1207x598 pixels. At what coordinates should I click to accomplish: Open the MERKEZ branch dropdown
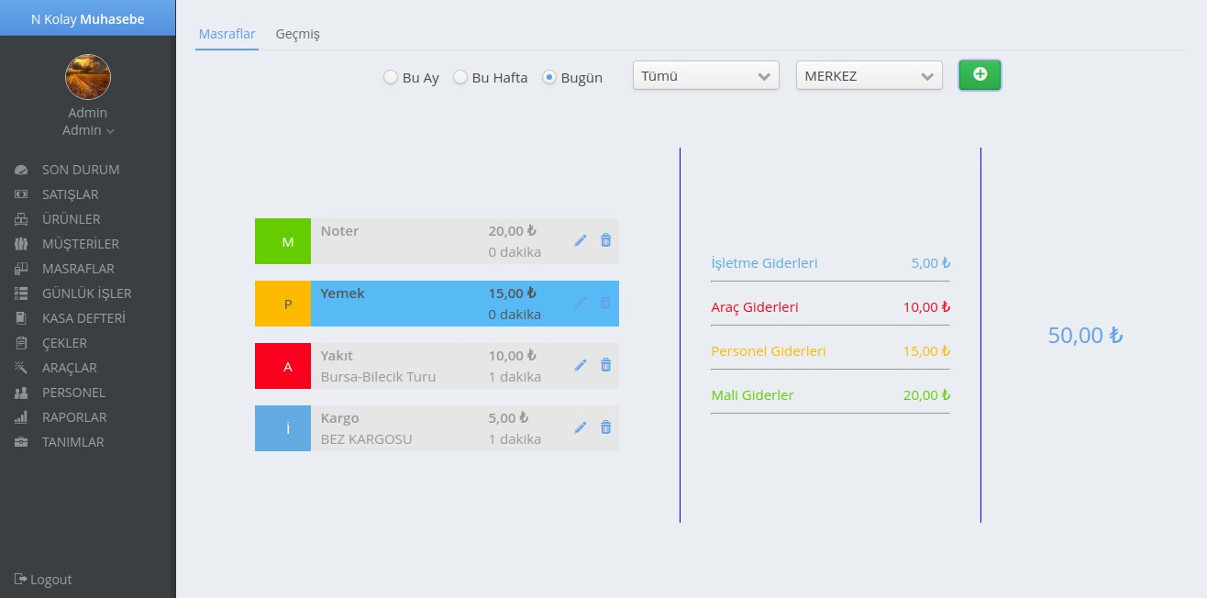[868, 76]
